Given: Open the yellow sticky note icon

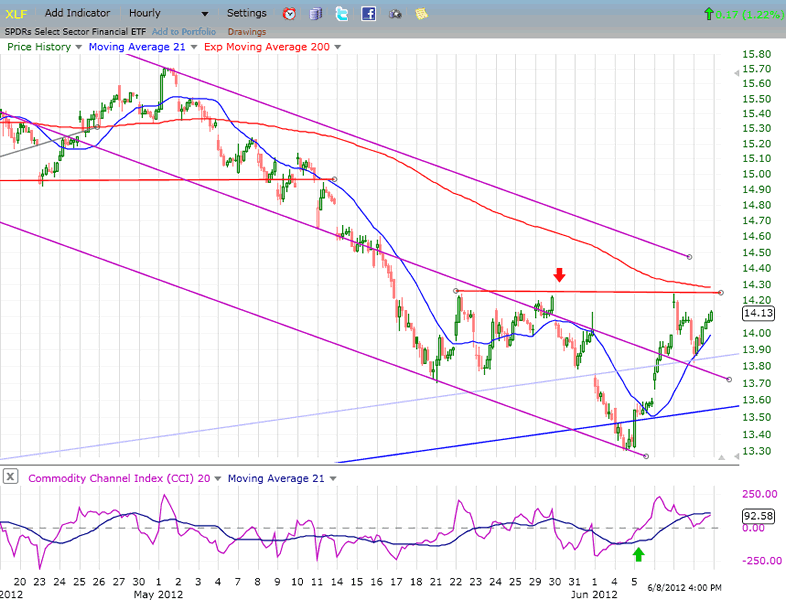Looking at the screenshot, I should pyautogui.click(x=421, y=14).
